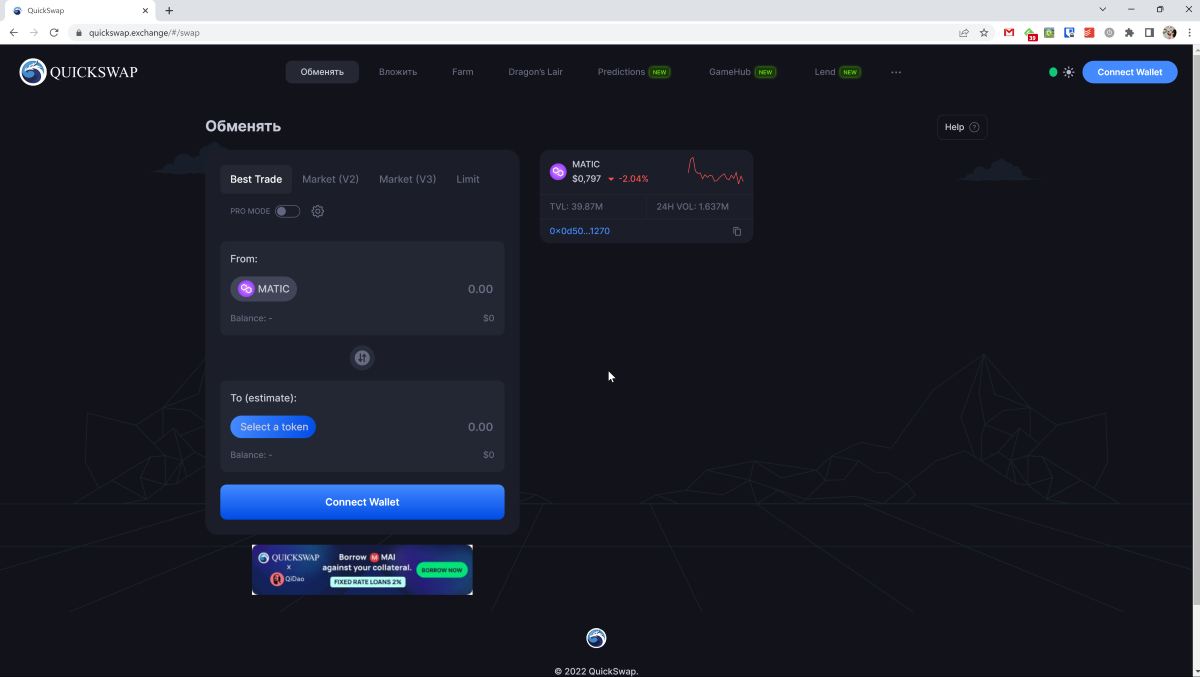Open the GameHub page
This screenshot has width=1200, height=677.
742,72
